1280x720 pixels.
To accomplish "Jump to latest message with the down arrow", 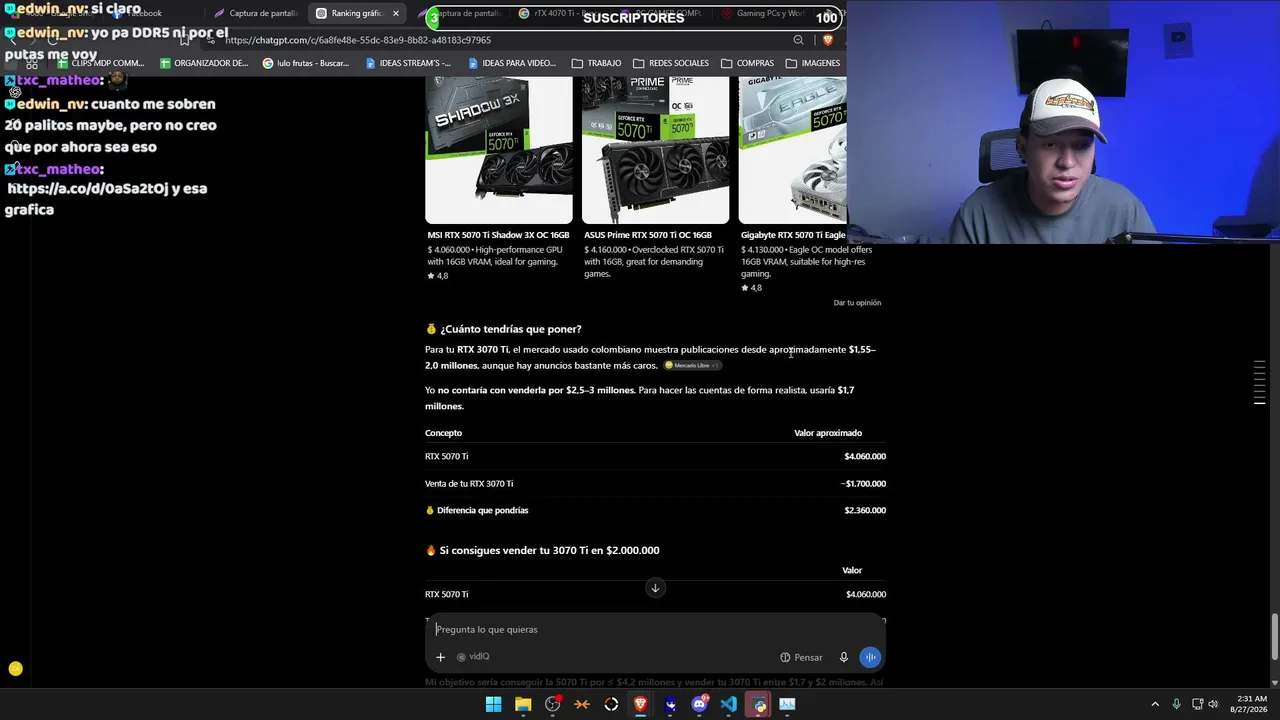I will (655, 588).
